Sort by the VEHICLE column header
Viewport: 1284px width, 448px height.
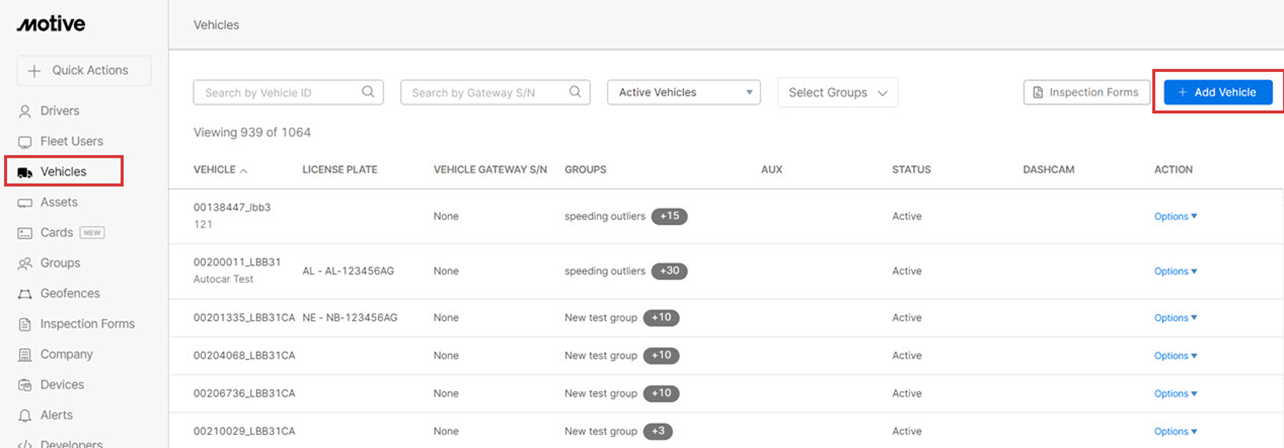pyautogui.click(x=220, y=170)
